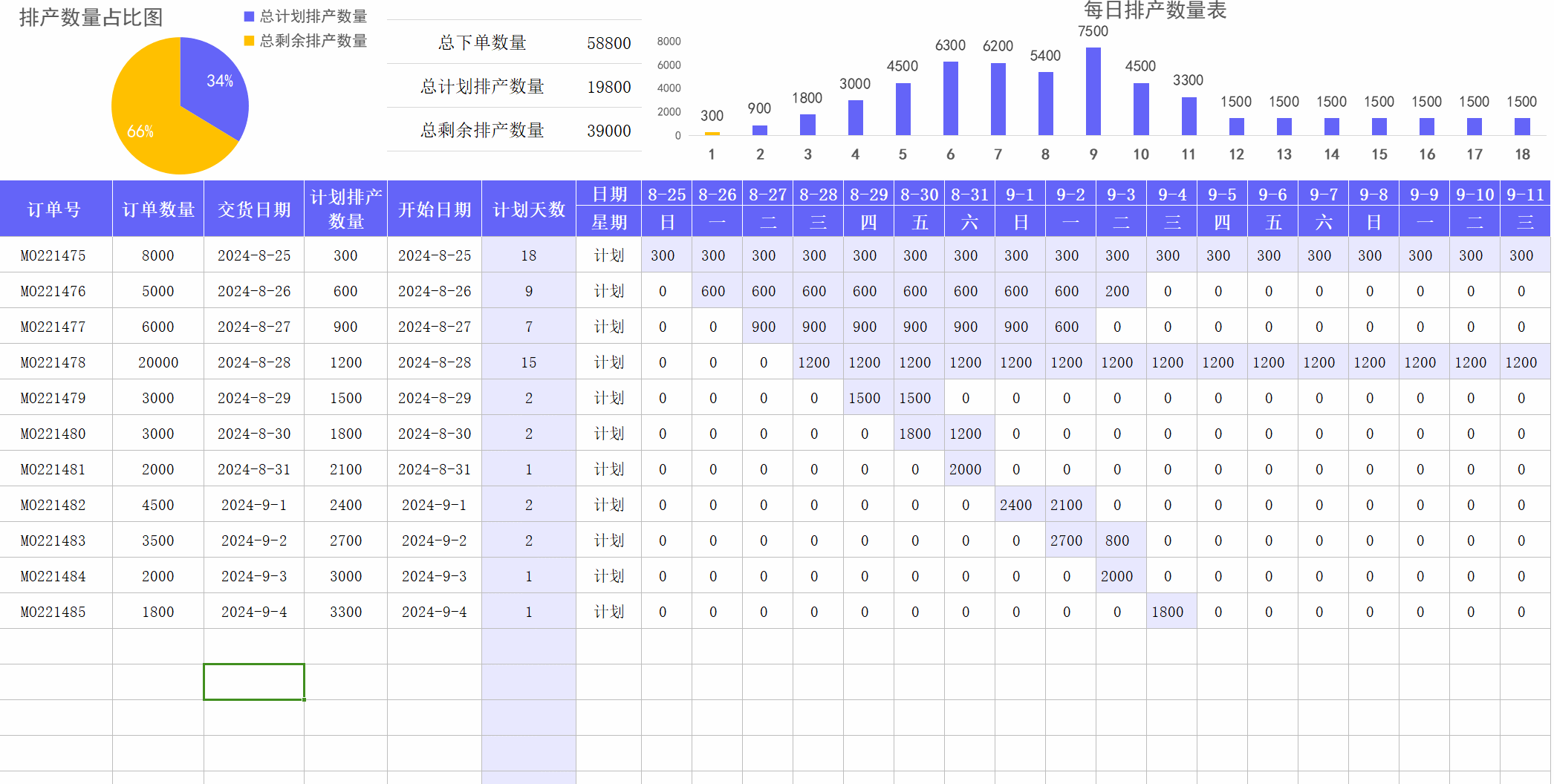Click the 计划 cell in M0221479 row
Viewport: 1554px width, 784px height.
(x=609, y=398)
